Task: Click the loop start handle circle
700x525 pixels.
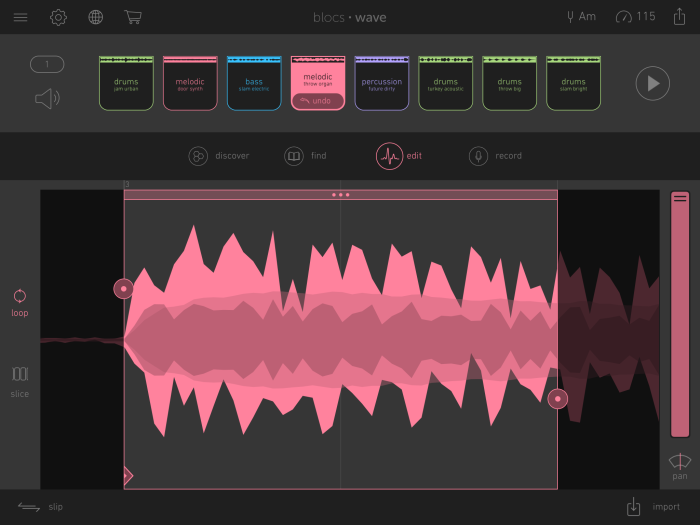Action: 124,289
